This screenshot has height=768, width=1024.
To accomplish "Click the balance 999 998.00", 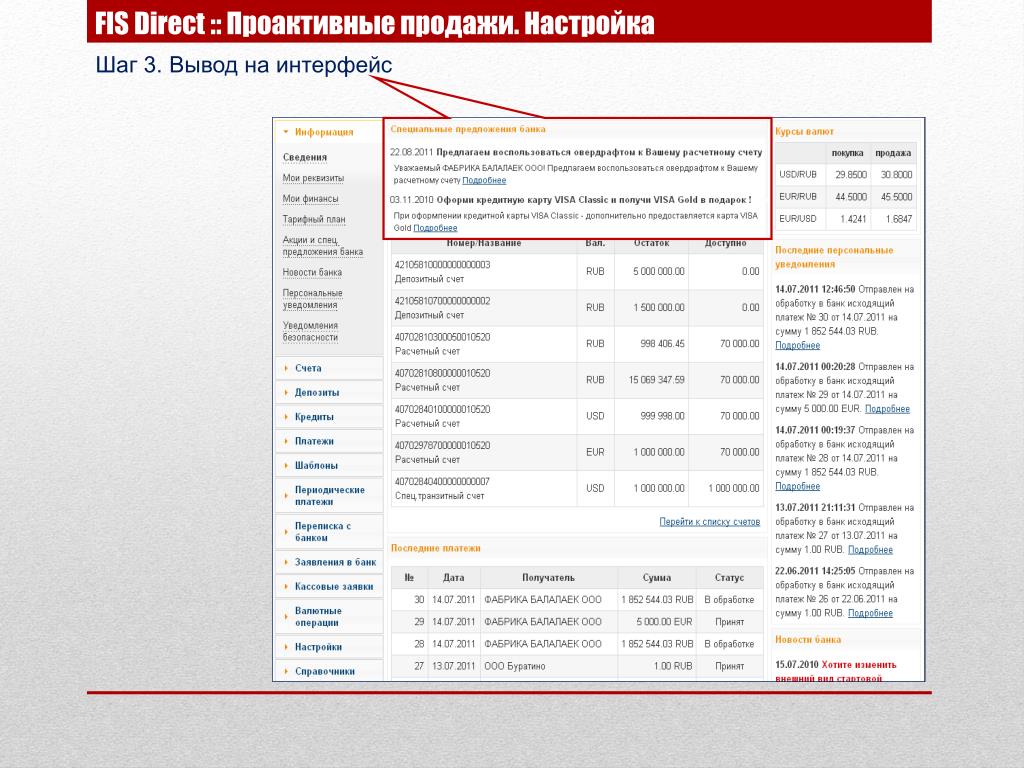I will [x=662, y=416].
